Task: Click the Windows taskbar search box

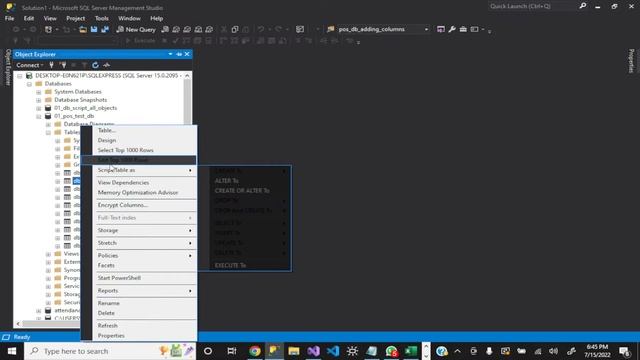Action: [x=110, y=351]
